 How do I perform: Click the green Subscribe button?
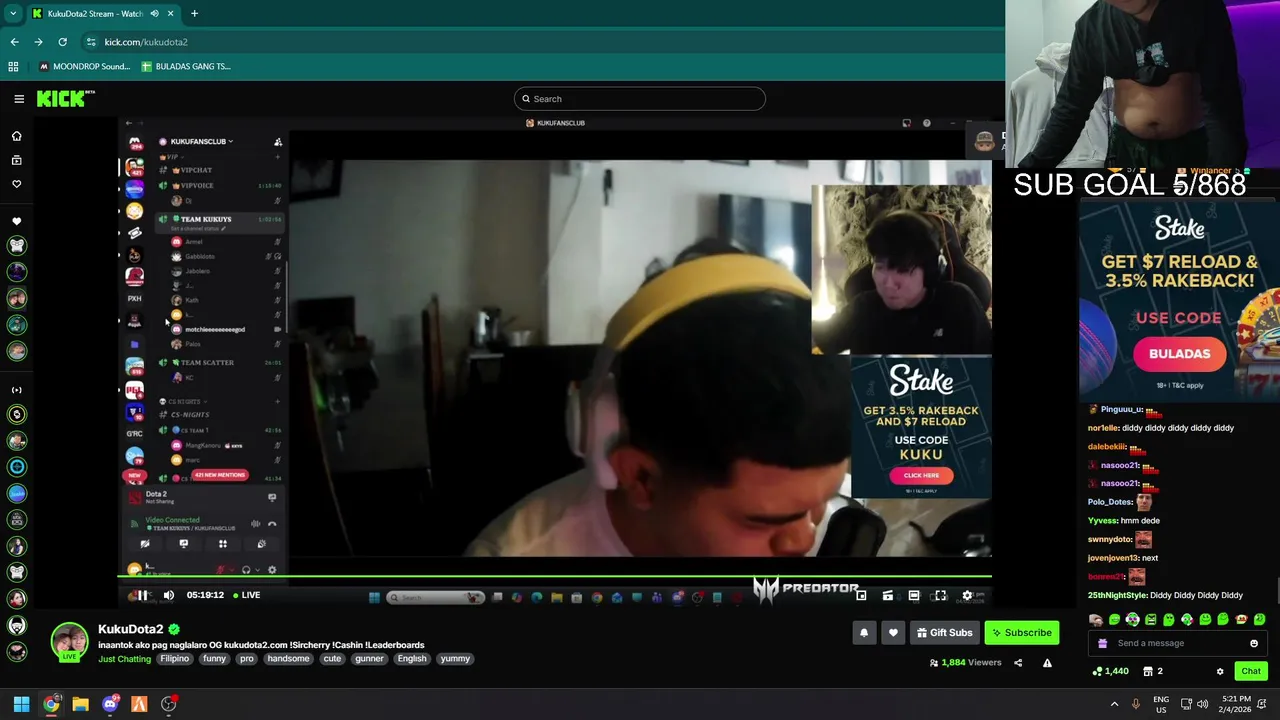pos(1022,632)
